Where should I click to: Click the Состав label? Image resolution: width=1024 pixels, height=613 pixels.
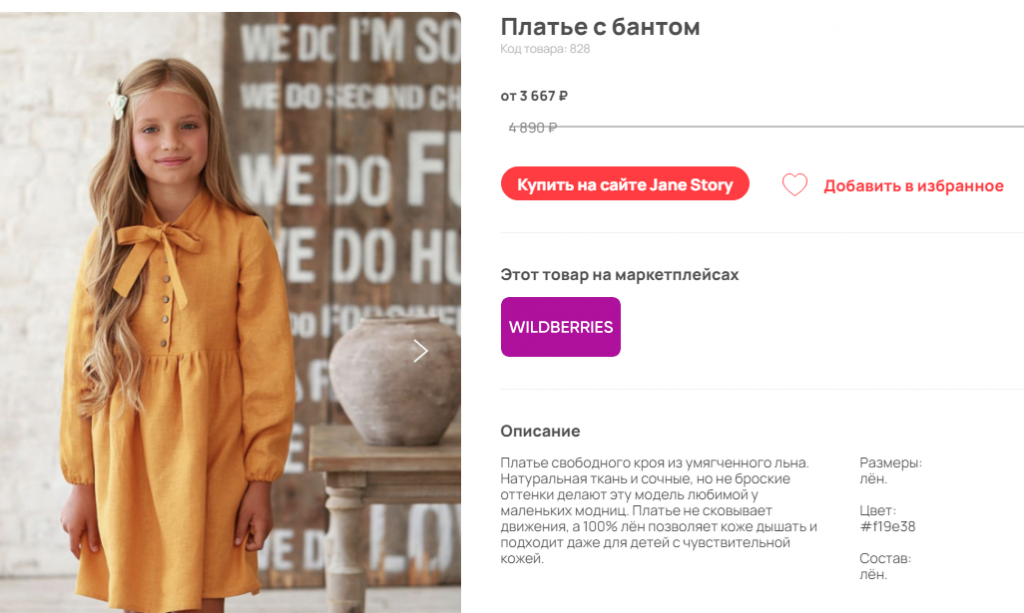(885, 559)
